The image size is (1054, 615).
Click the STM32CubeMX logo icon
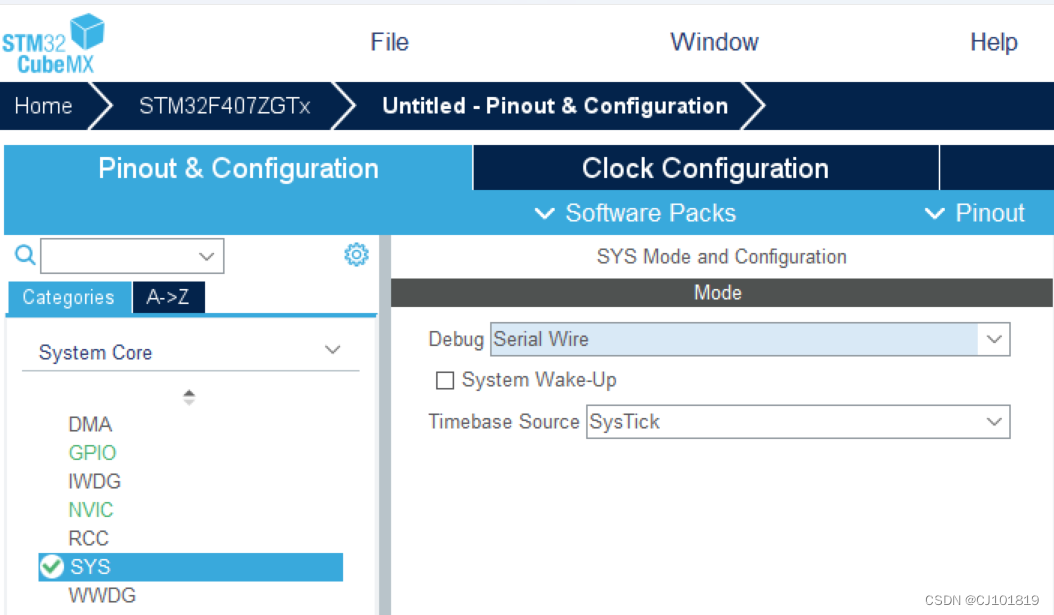(x=53, y=44)
